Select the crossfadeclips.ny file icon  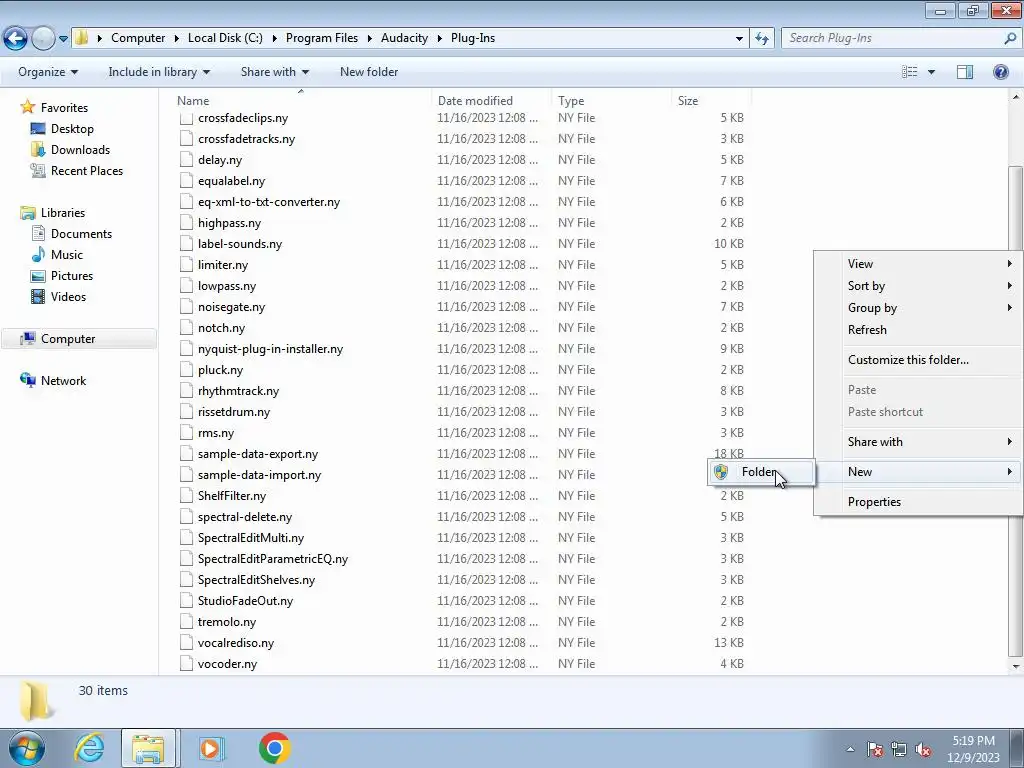(186, 118)
